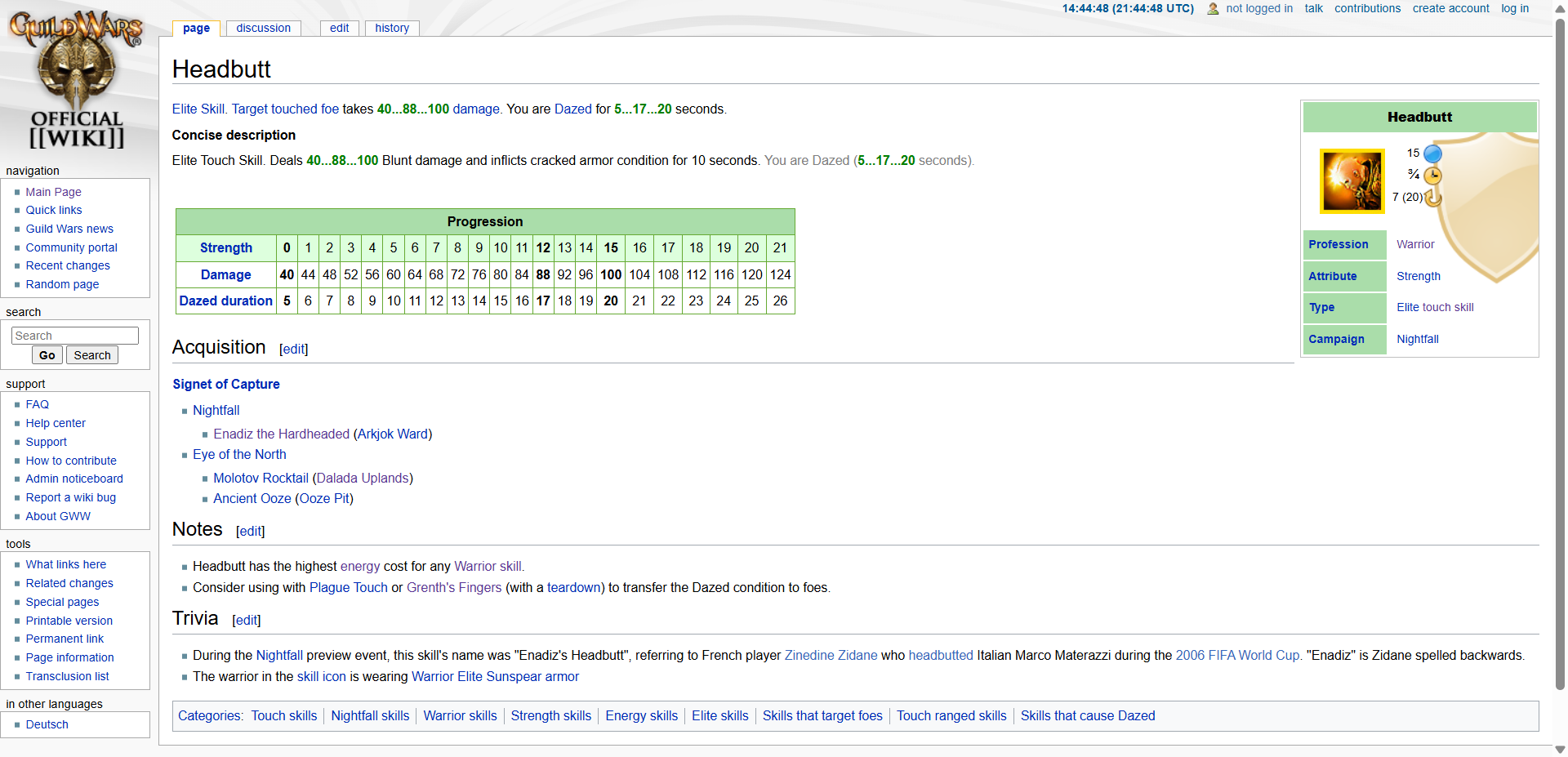Open the Grenth's Fingers link
The image size is (1568, 757).
(454, 587)
